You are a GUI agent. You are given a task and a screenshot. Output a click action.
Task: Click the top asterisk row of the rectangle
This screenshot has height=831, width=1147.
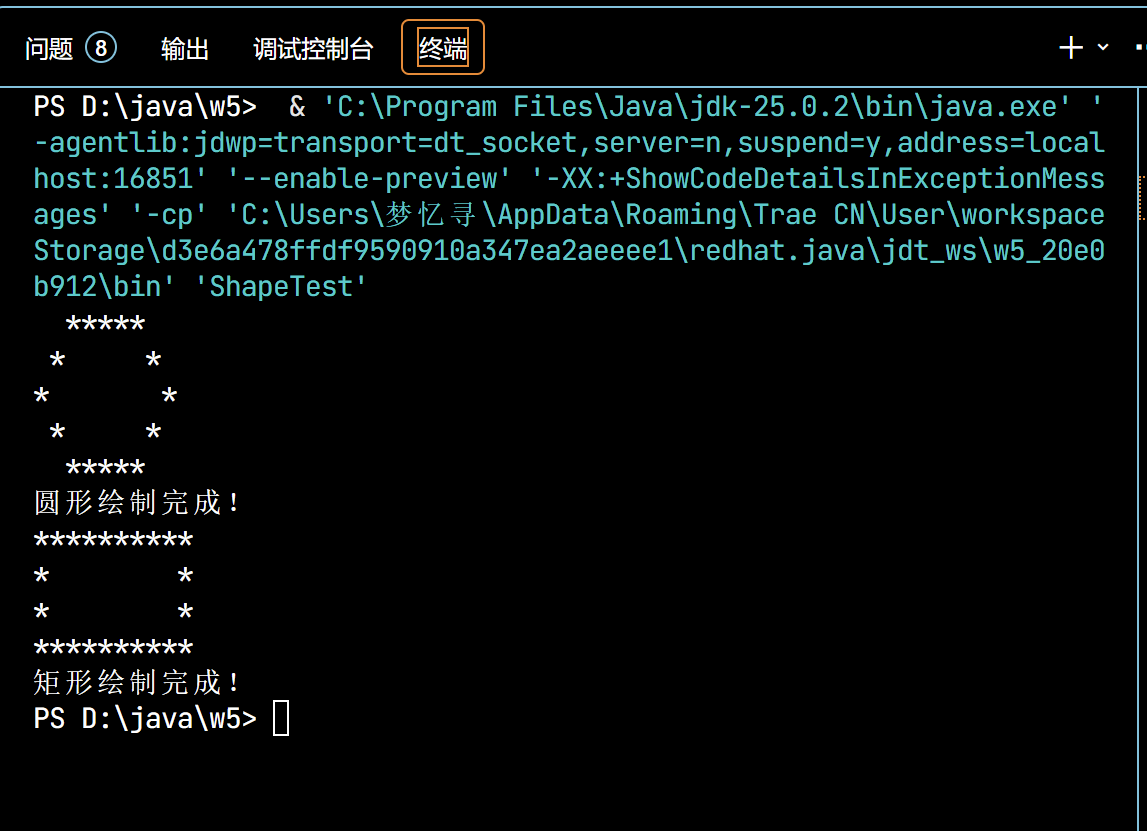pos(113,541)
